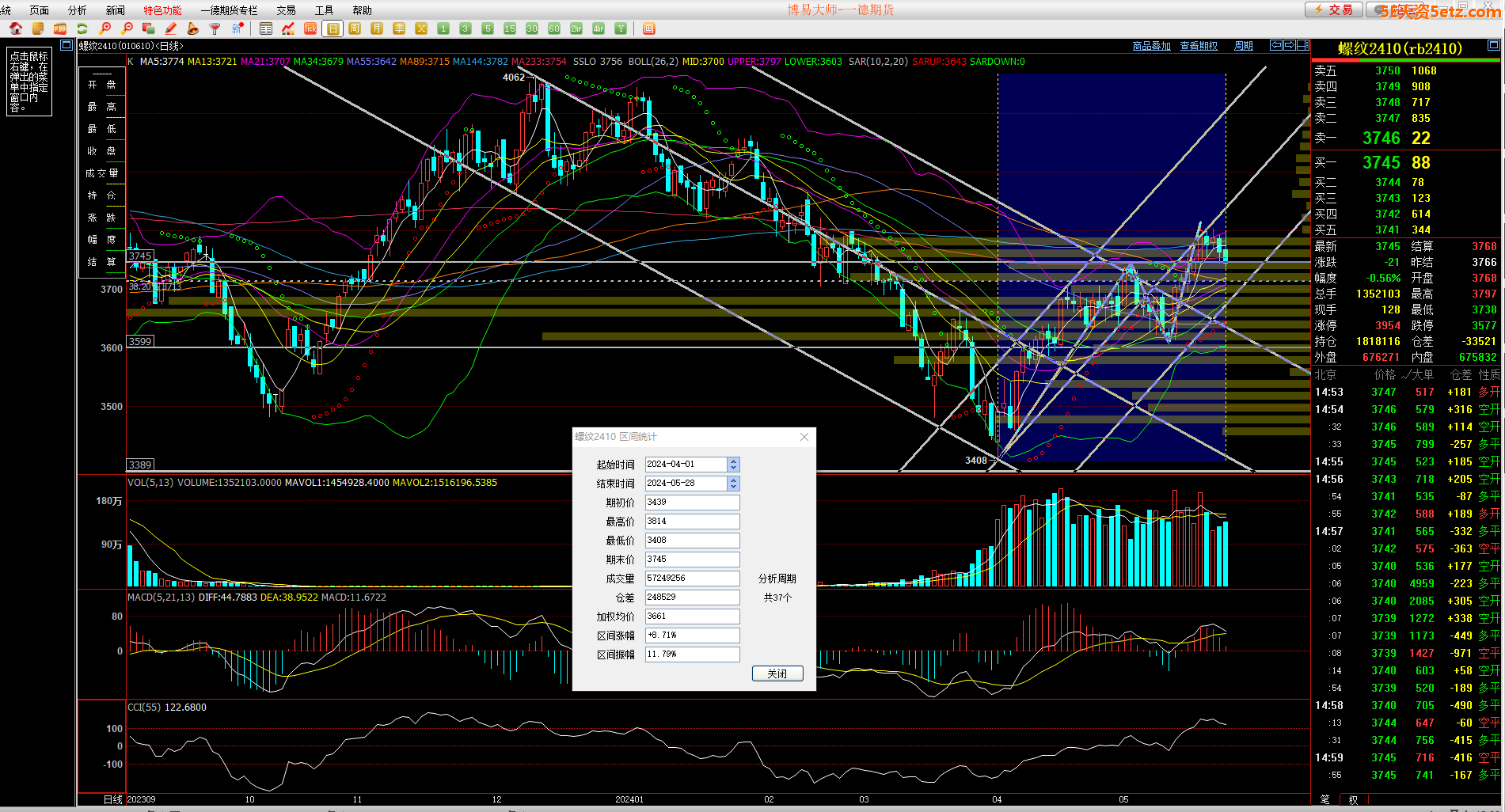The width and height of the screenshot is (1505, 812).
Task: Click the green Y period button
Action: tap(621, 28)
